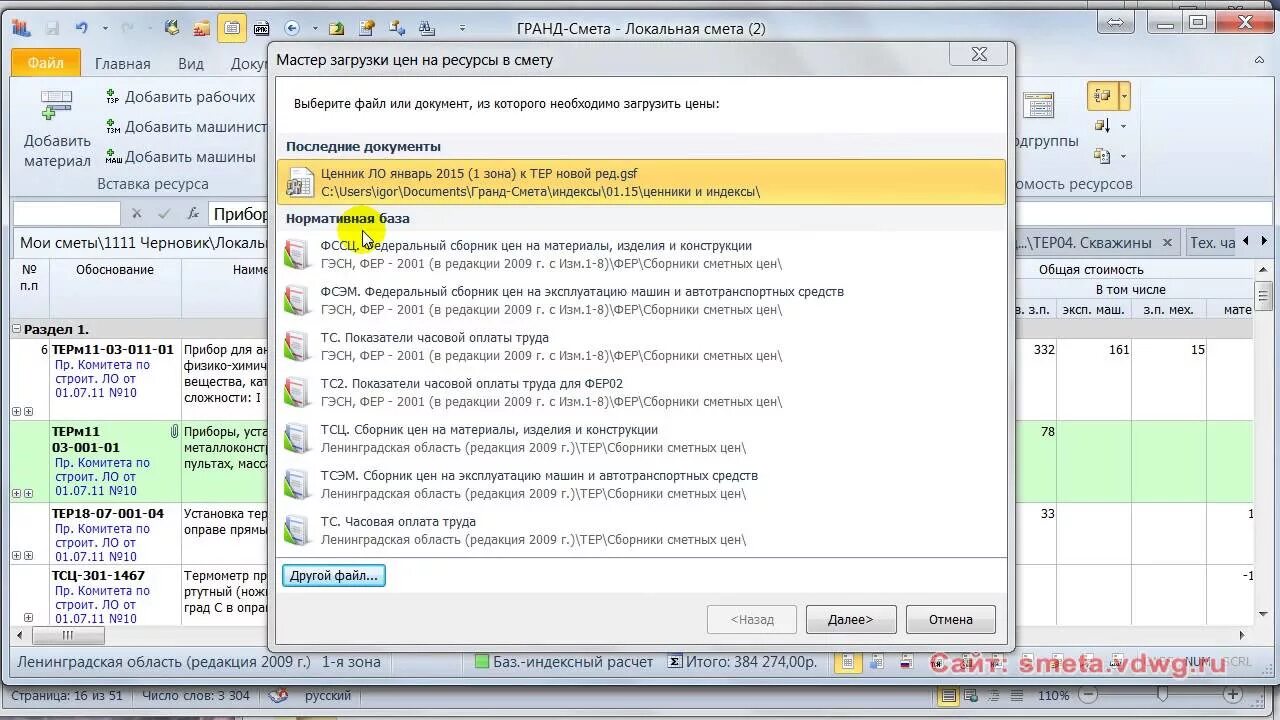Click the Redo arrow icon
The height and width of the screenshot is (720, 1280).
tap(126, 28)
